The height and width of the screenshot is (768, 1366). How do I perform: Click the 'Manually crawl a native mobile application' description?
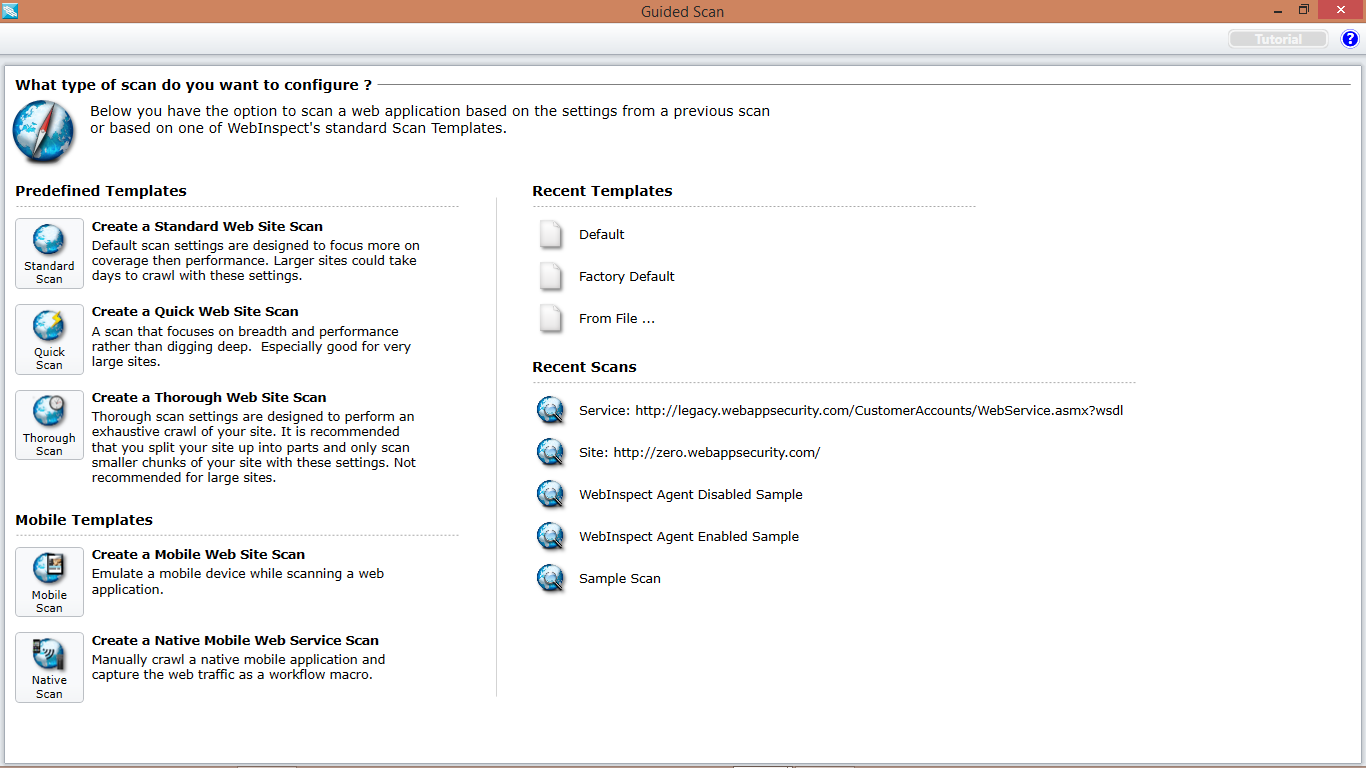[239, 667]
